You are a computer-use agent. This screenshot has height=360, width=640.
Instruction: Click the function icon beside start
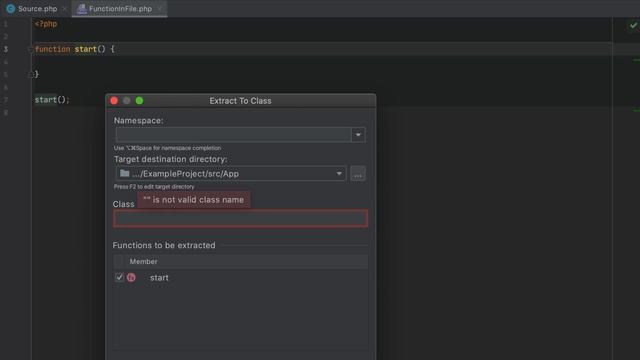[x=131, y=278]
